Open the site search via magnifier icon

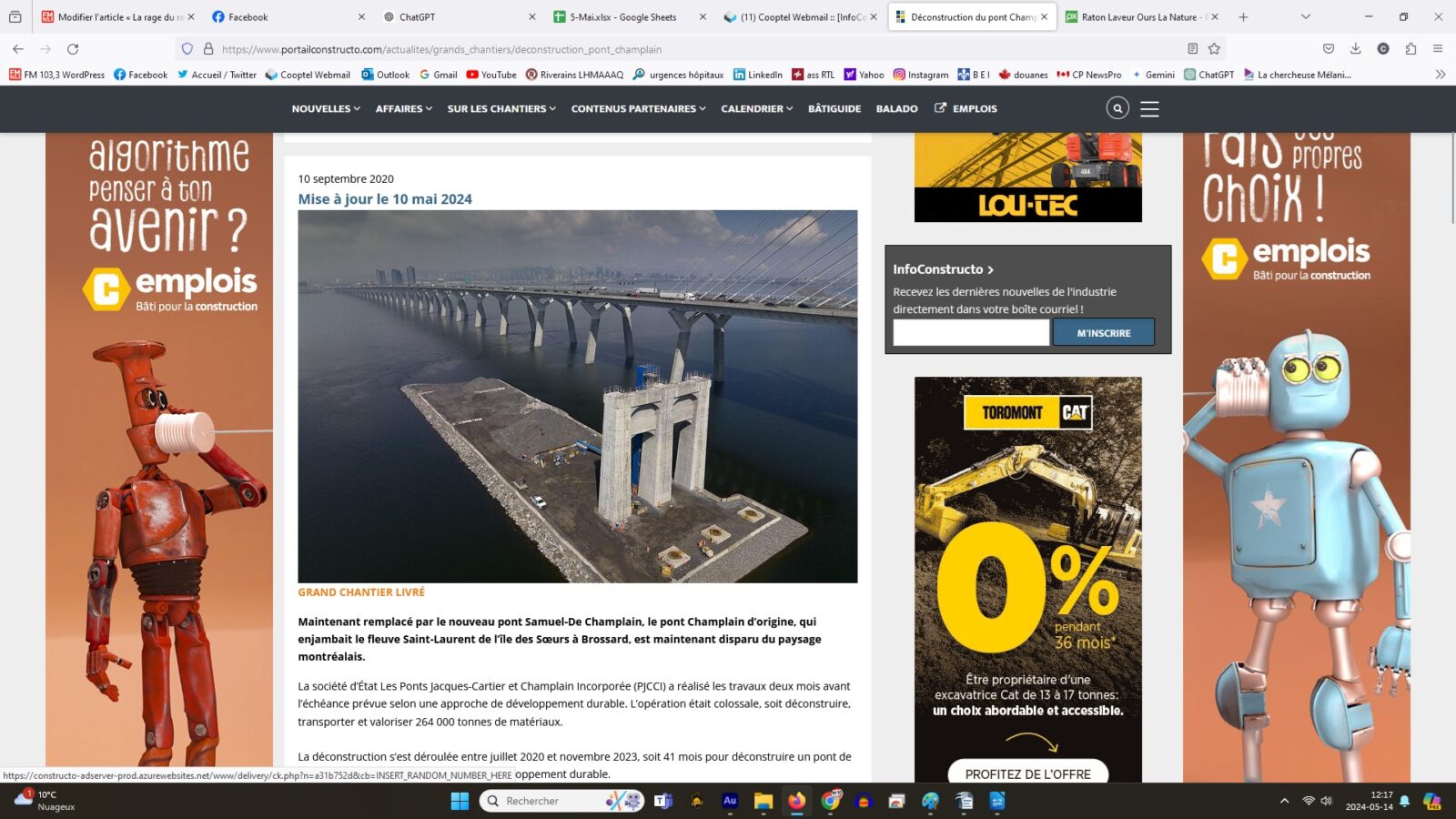(x=1117, y=108)
